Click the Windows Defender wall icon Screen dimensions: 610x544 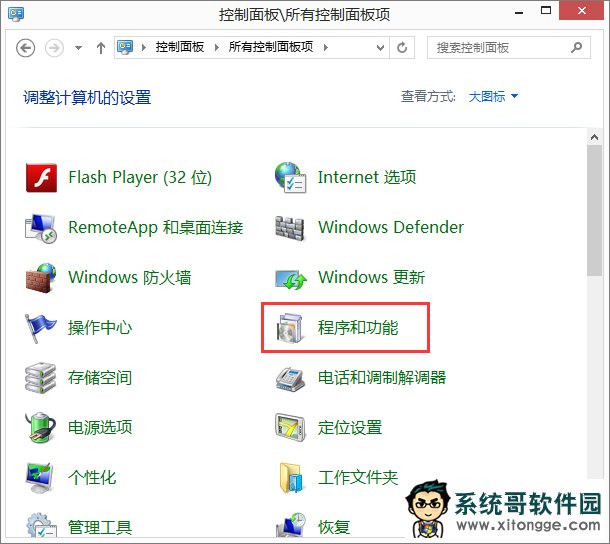pyautogui.click(x=290, y=228)
